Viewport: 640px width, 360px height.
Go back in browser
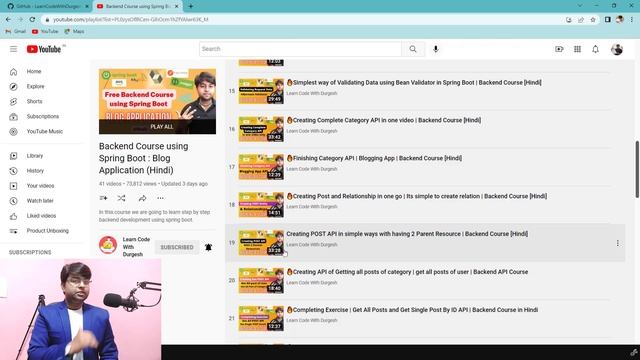[9, 19]
